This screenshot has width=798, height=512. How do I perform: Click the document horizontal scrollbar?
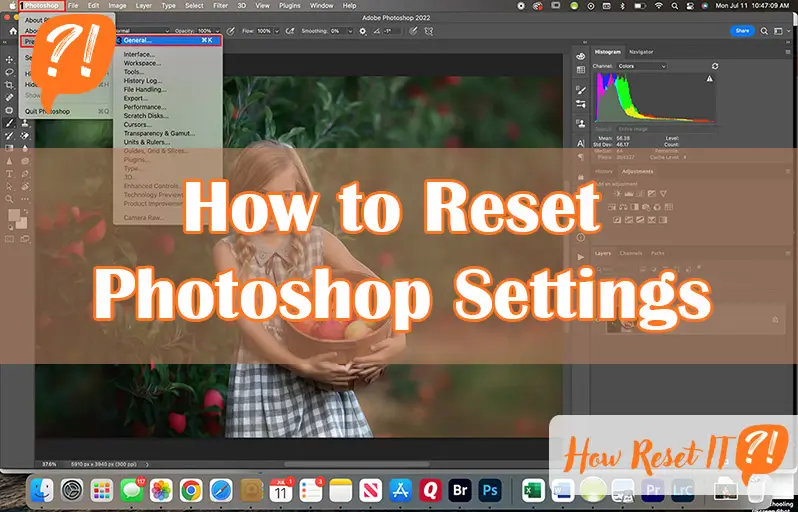pos(357,464)
